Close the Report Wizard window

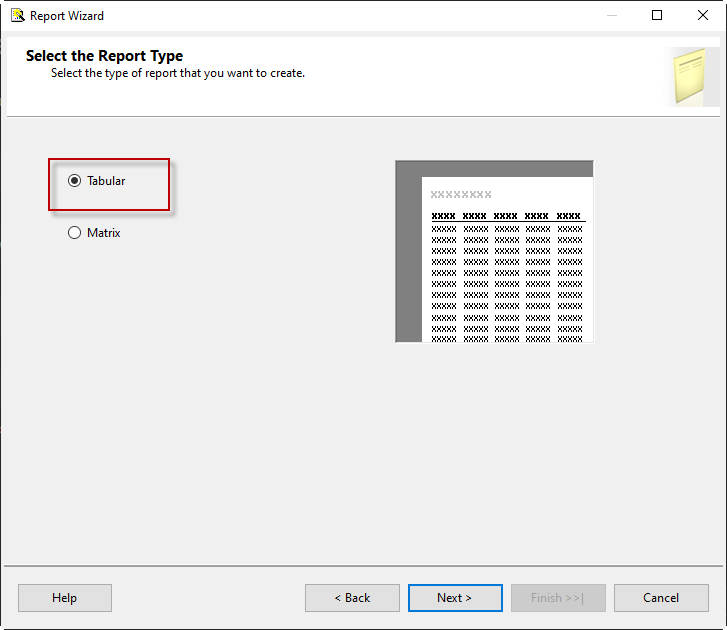pos(703,15)
